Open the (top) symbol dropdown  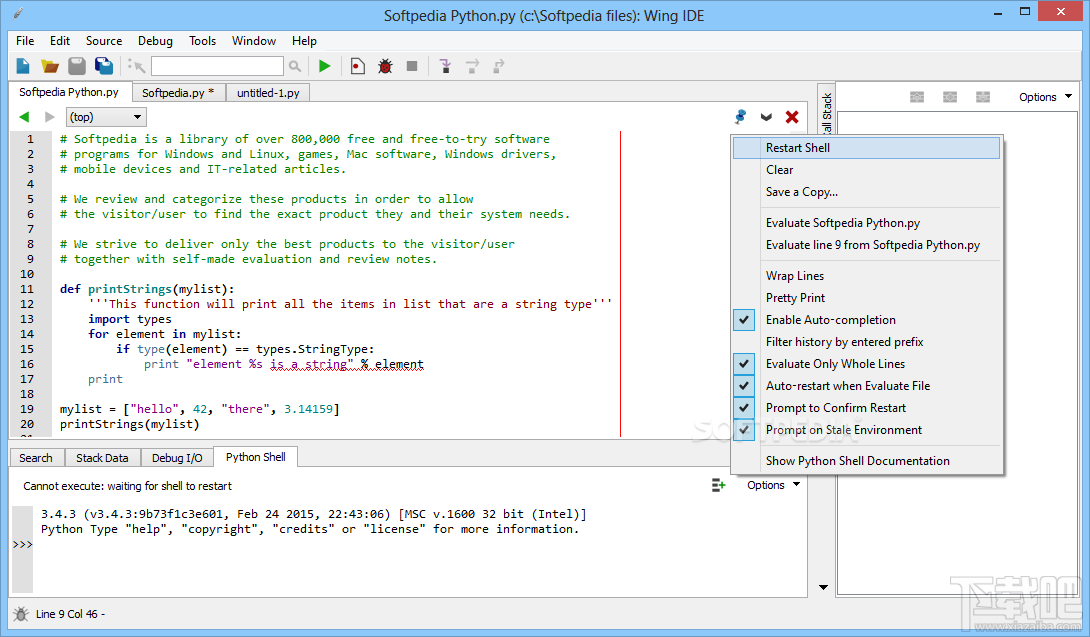(x=105, y=116)
